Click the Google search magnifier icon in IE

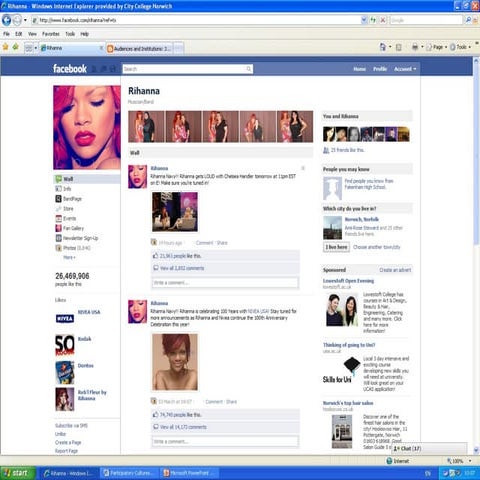(468, 20)
